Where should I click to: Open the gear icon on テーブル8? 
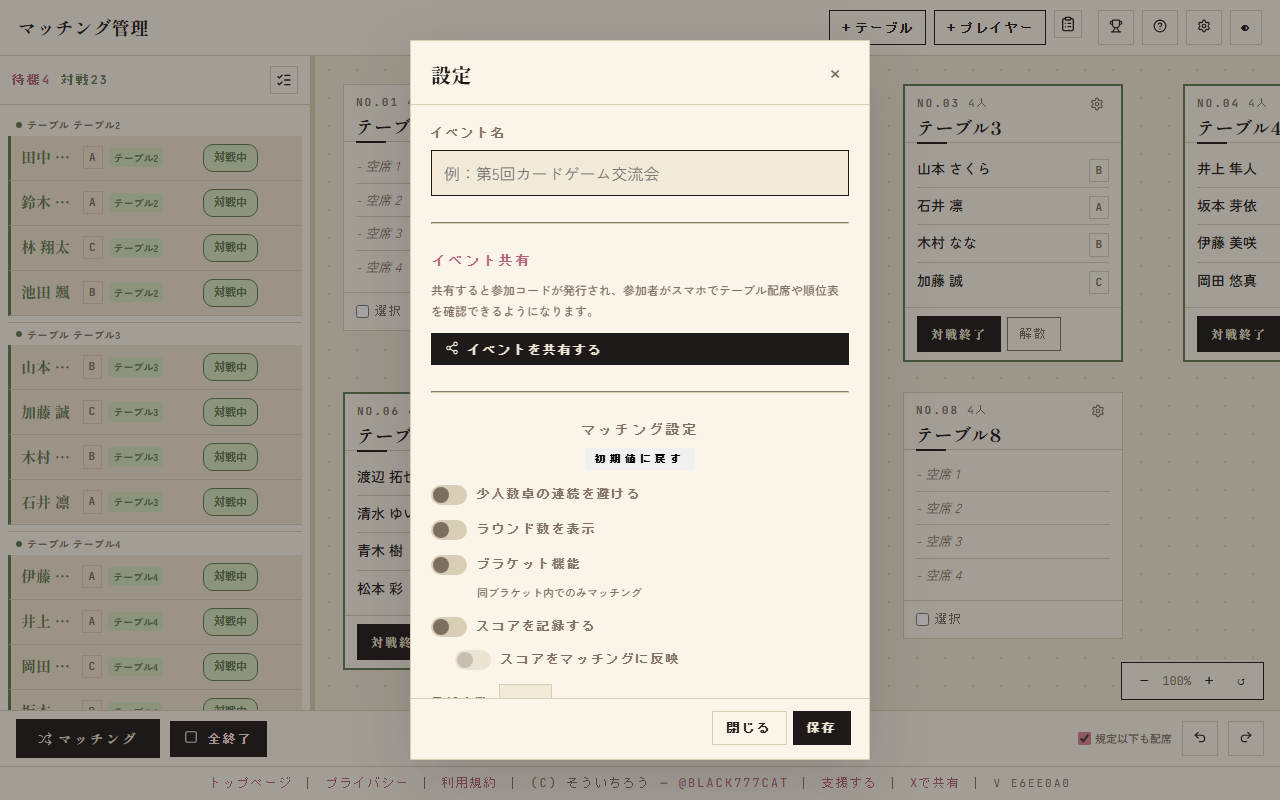point(1098,411)
